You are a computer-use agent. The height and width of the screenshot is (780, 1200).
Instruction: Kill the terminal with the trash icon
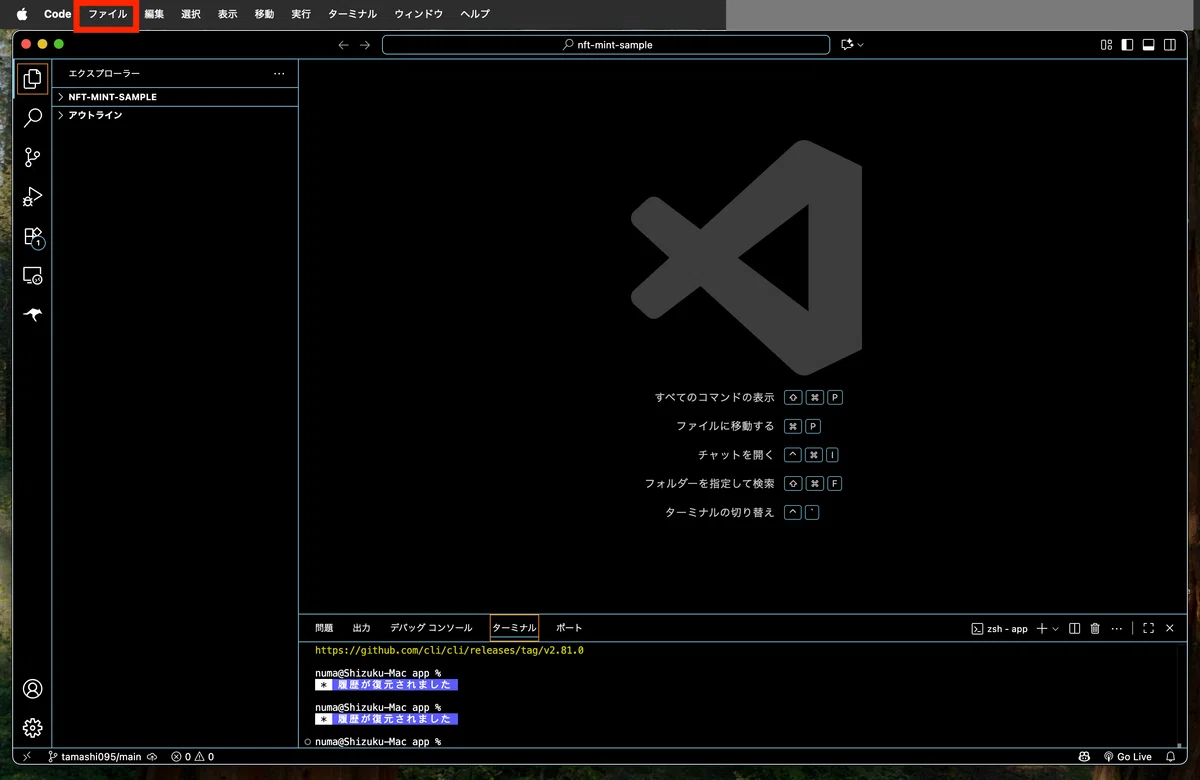point(1095,628)
